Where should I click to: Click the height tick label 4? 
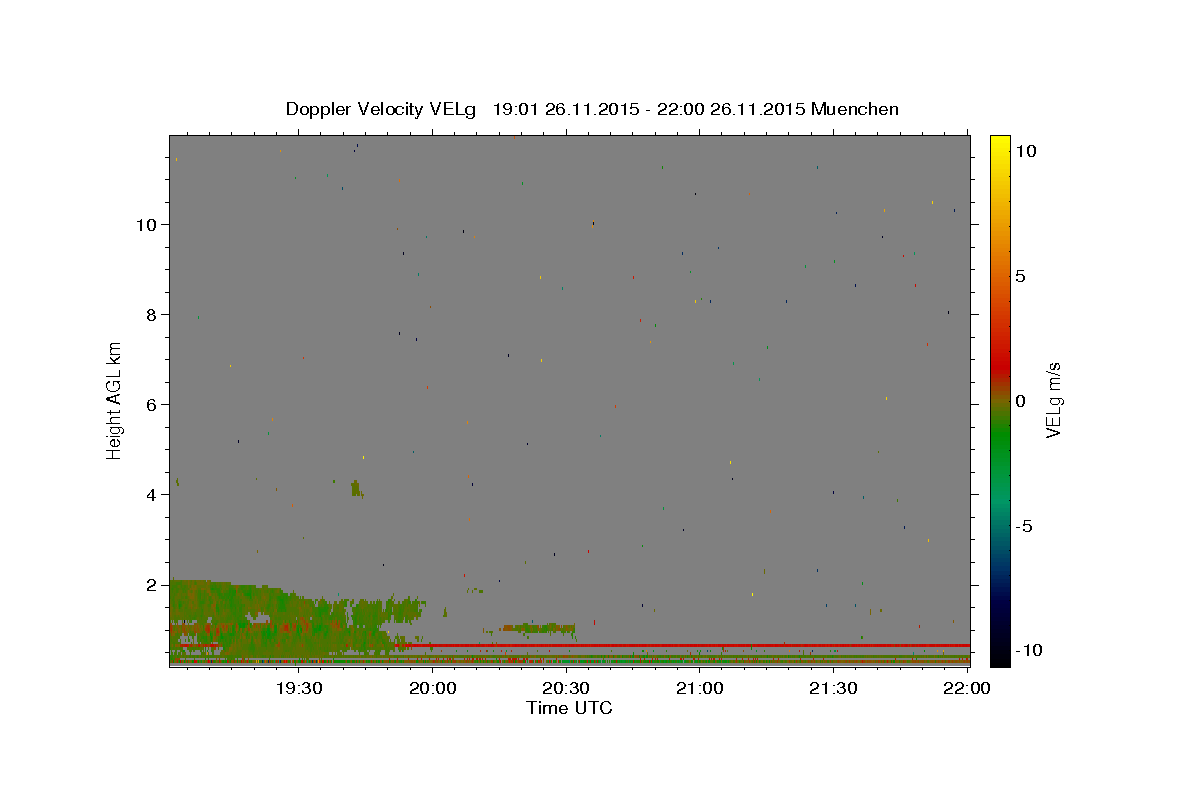[154, 494]
